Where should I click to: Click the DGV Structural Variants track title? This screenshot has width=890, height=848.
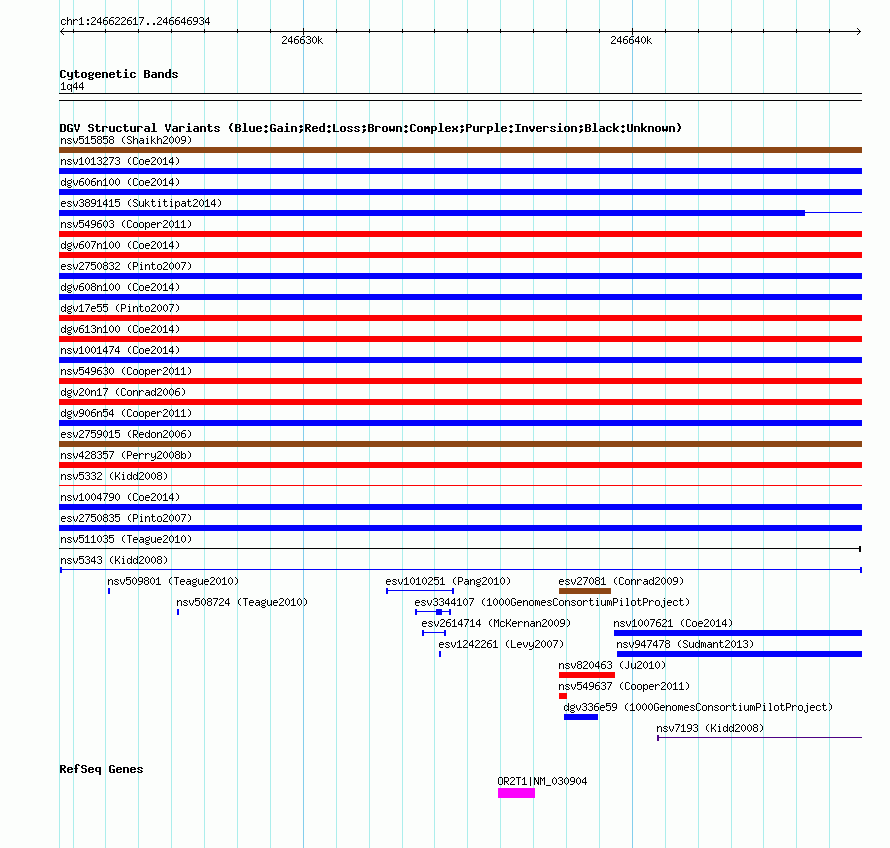[371, 128]
